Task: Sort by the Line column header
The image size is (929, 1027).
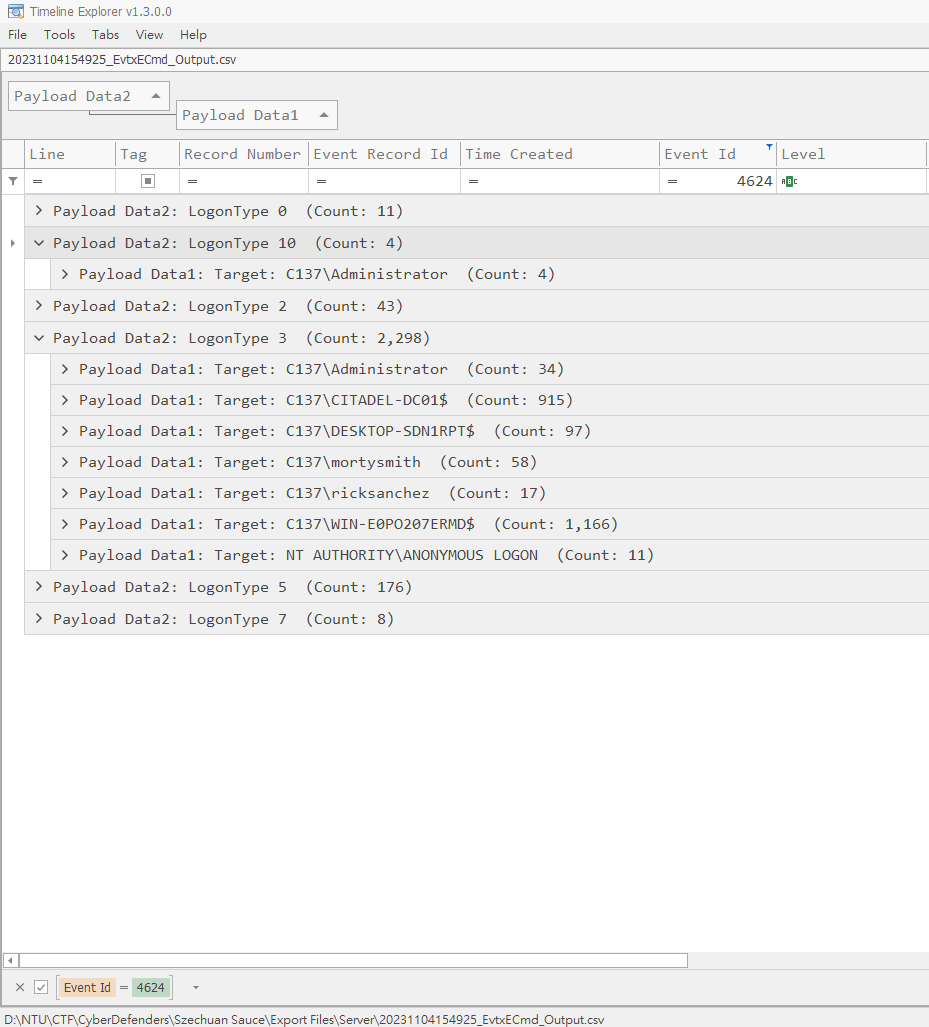Action: (70, 154)
